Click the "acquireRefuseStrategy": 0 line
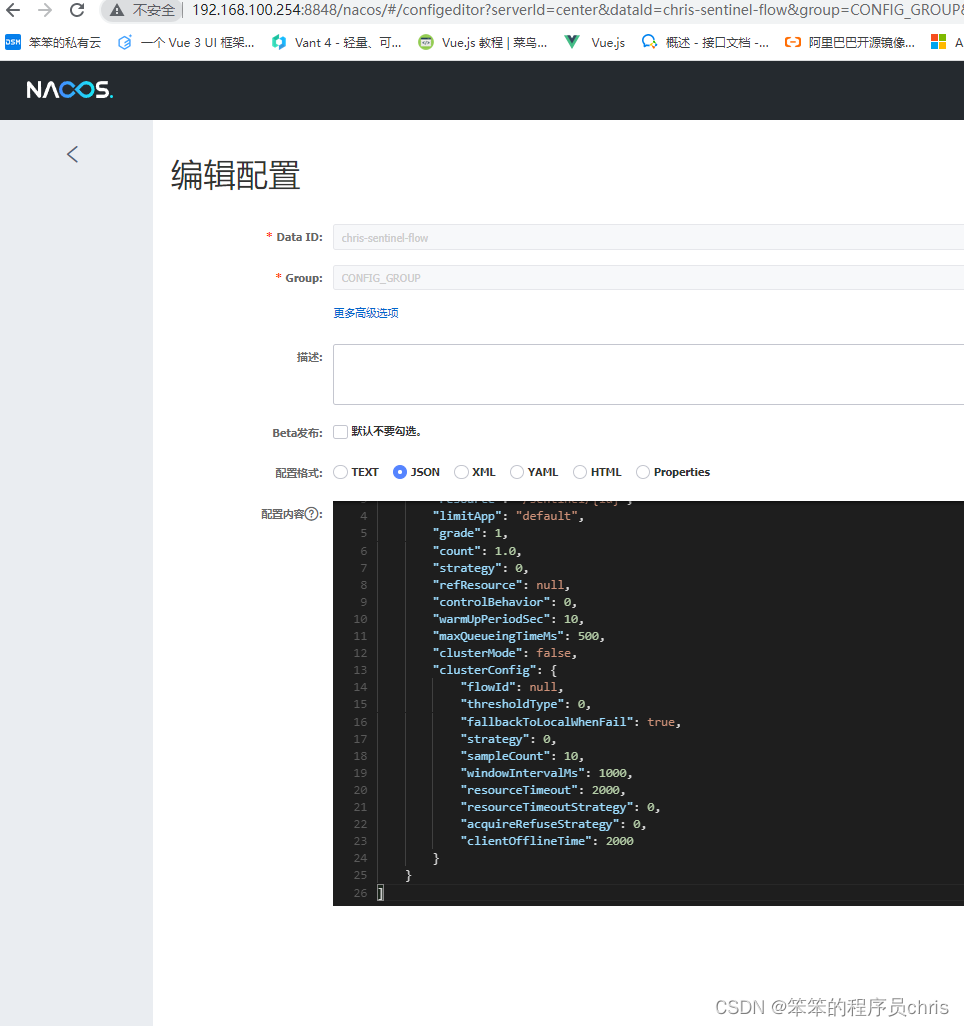Screen dimensions: 964x1026 pos(553,824)
